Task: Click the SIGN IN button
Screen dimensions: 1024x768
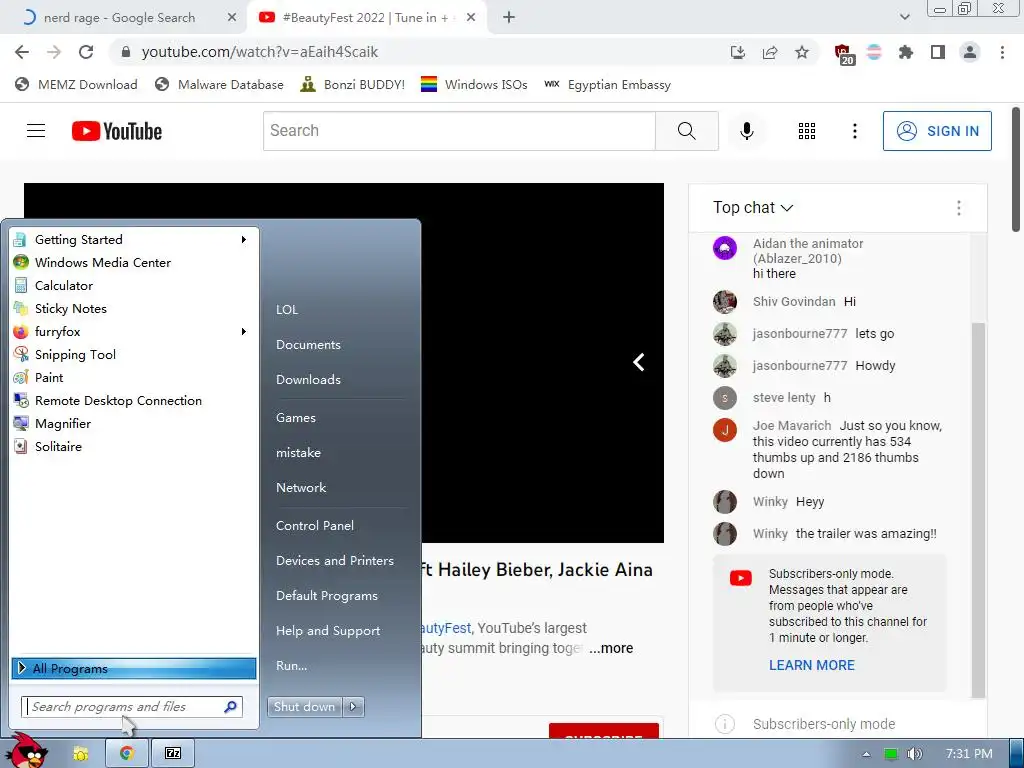Action: [937, 131]
